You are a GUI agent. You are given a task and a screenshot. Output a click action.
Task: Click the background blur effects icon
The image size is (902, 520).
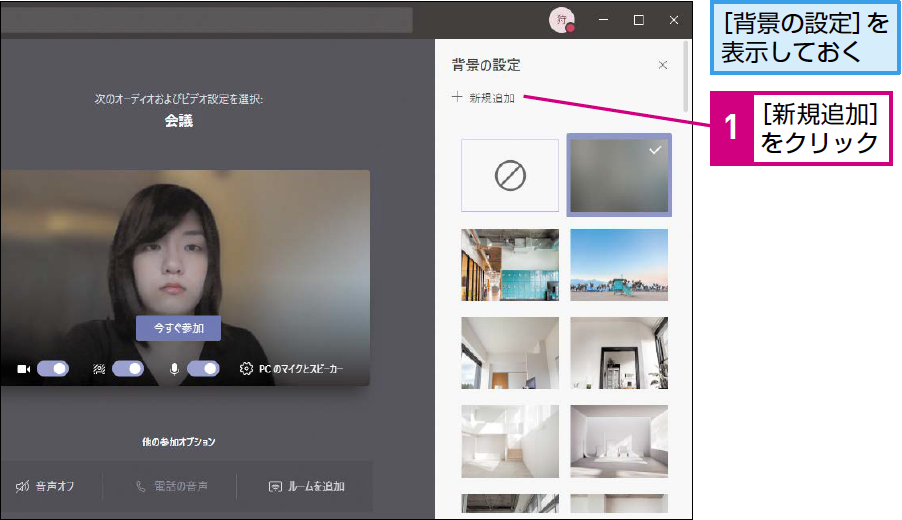pos(99,369)
